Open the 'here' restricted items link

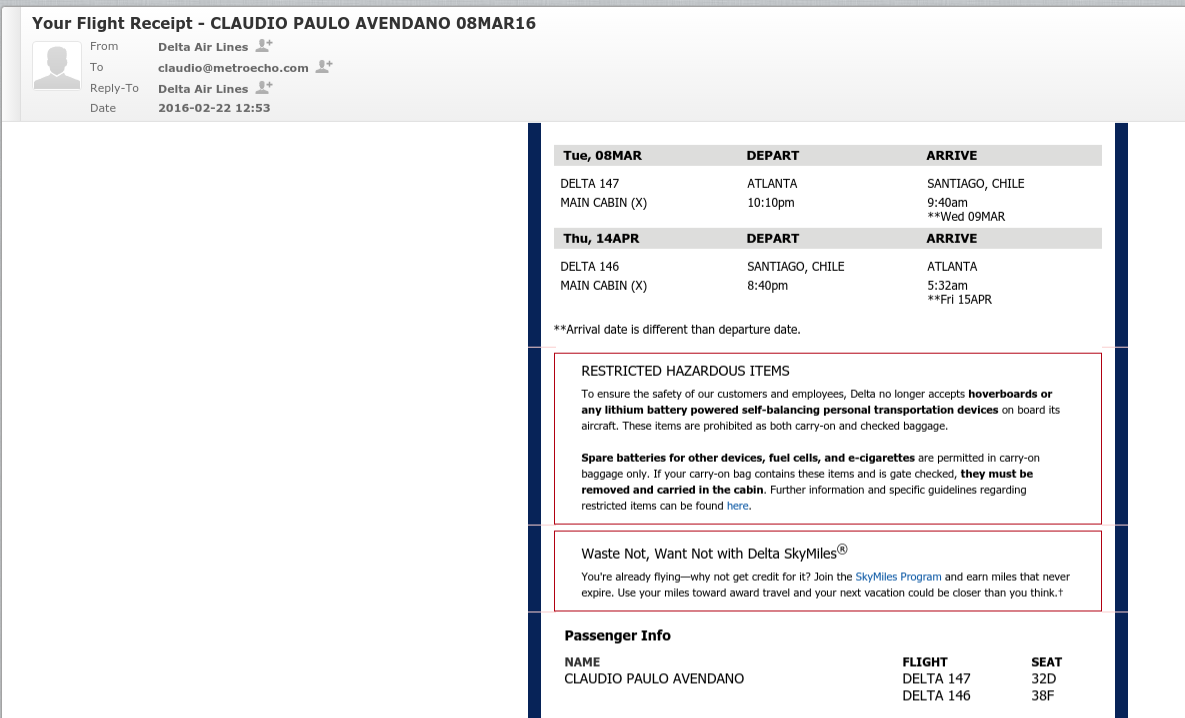(x=737, y=506)
